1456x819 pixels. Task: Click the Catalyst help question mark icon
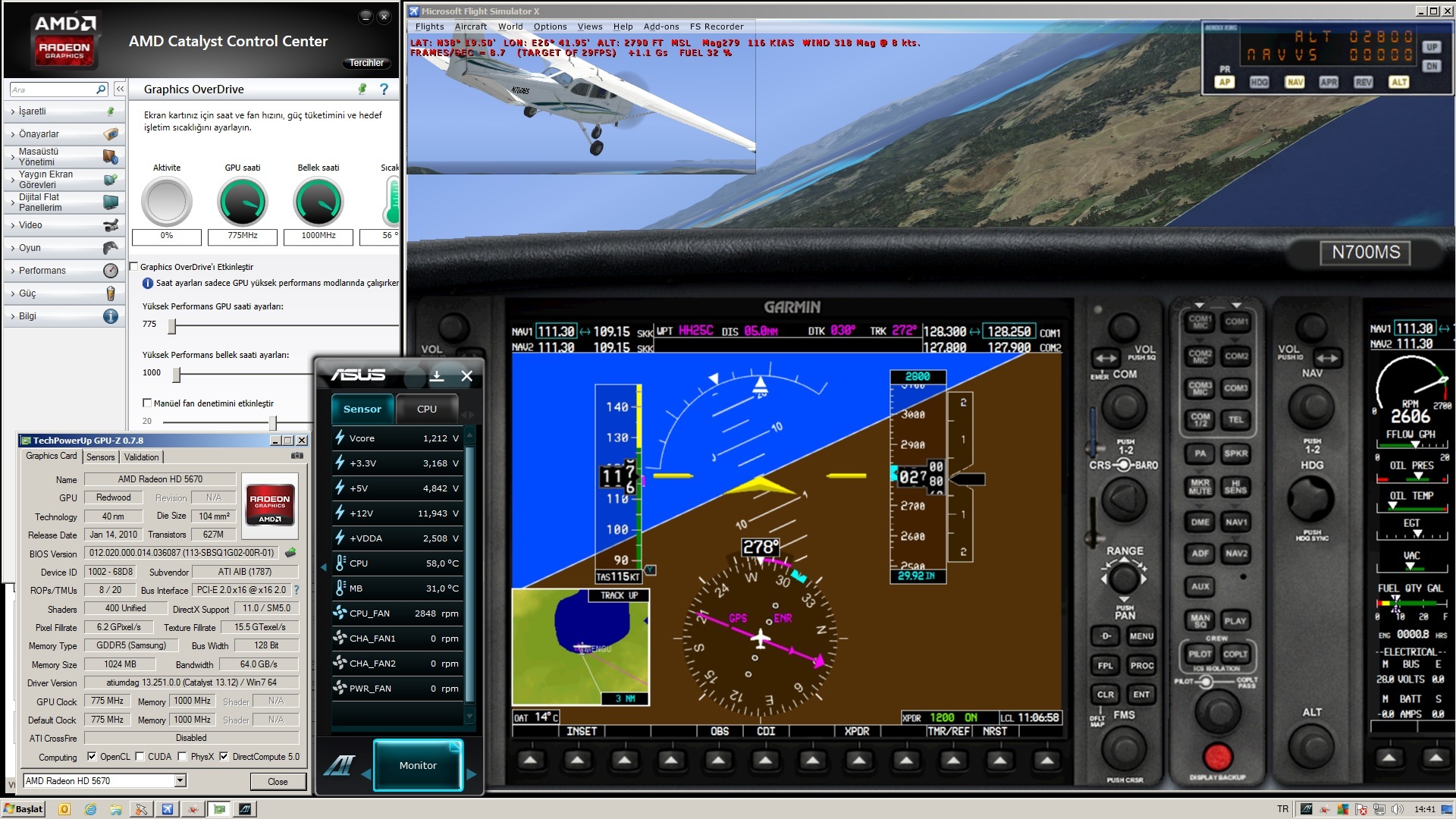[x=384, y=89]
